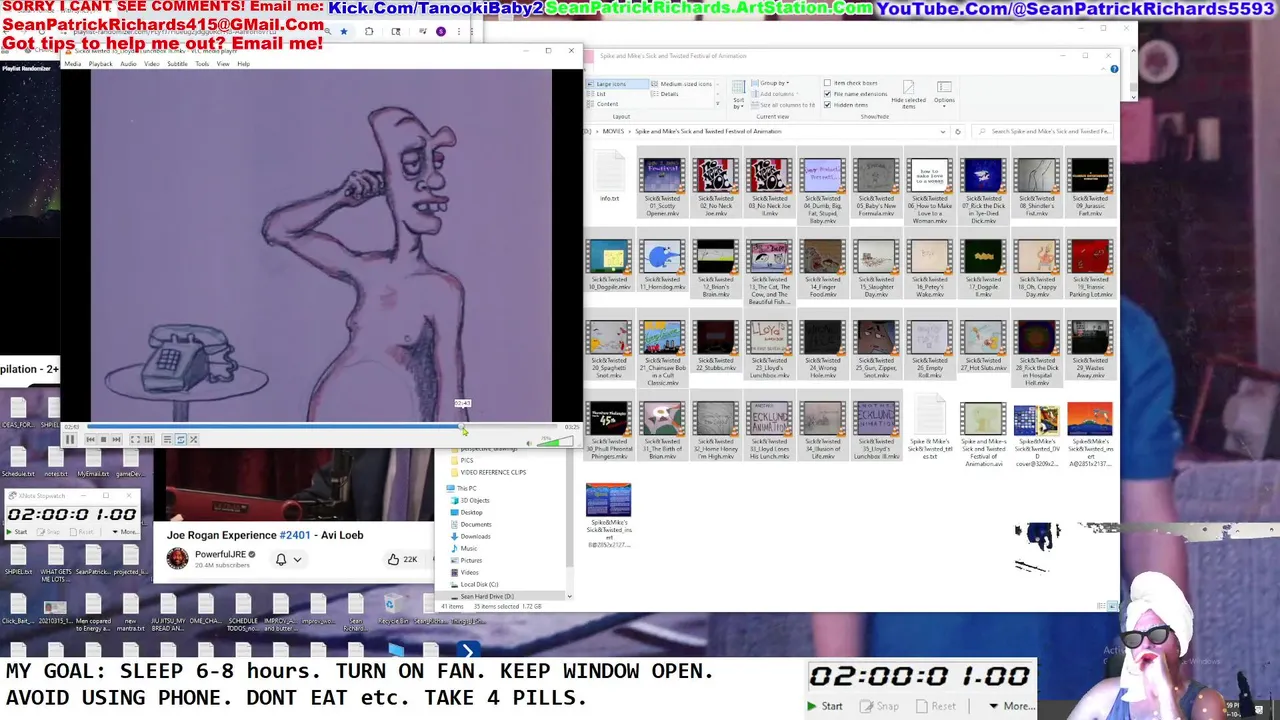Open 3D Objects in navigation pane
Image resolution: width=1280 pixels, height=720 pixels.
(474, 500)
